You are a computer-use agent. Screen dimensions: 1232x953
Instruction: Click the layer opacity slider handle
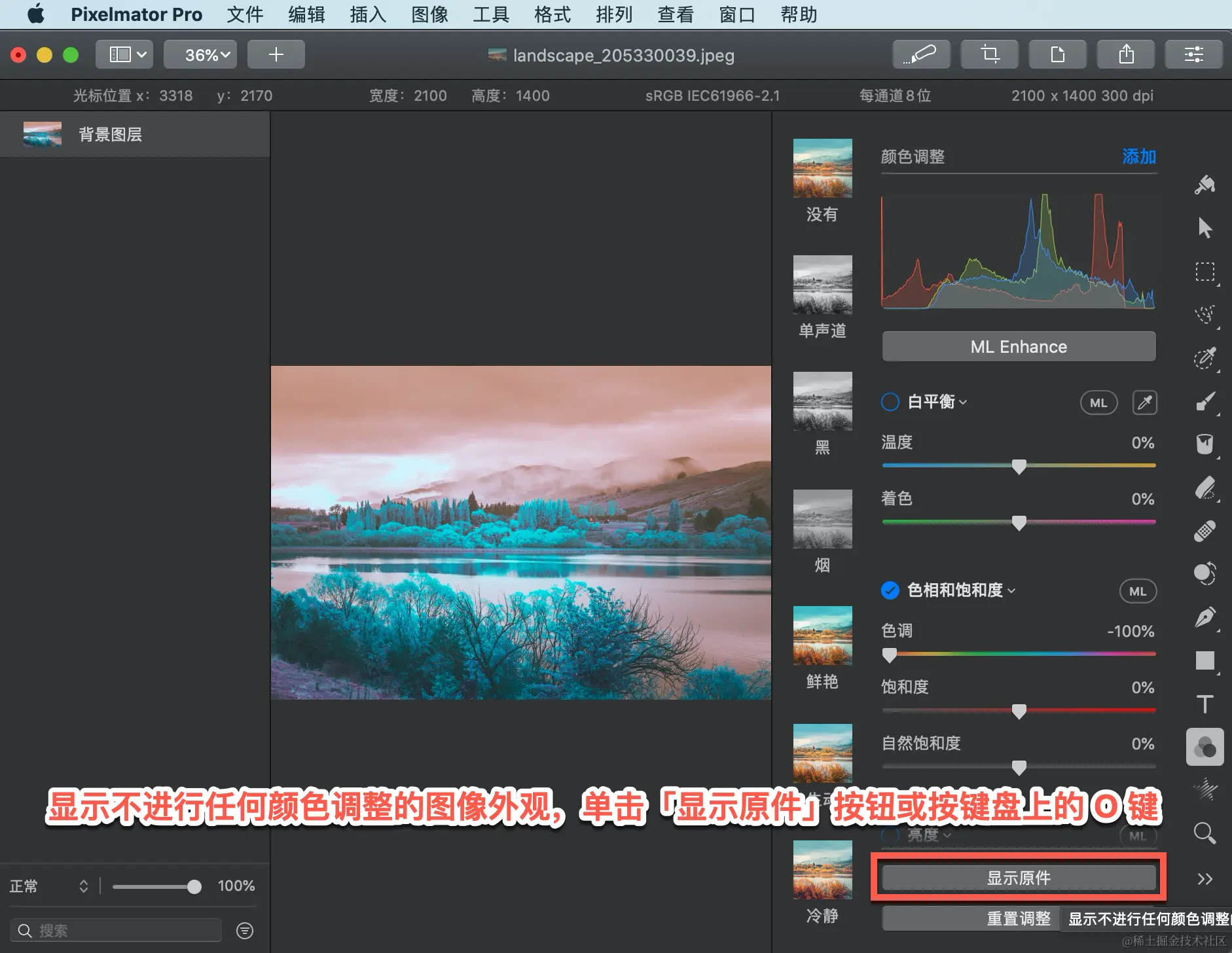194,886
